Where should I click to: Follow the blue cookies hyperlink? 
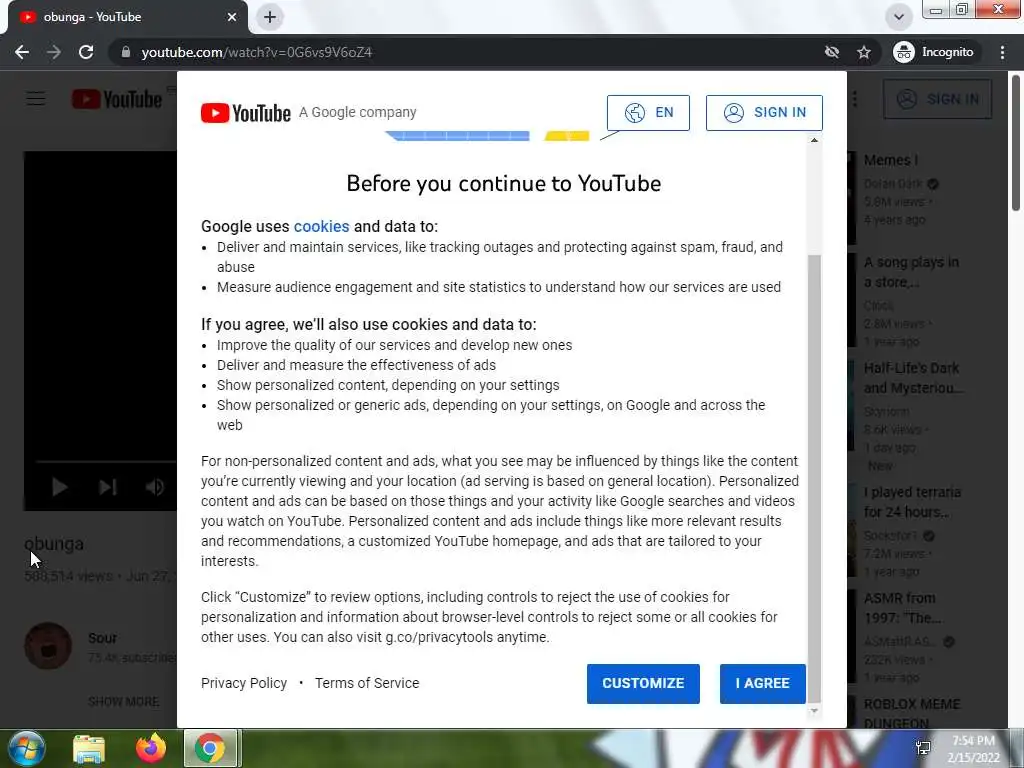pos(321,226)
